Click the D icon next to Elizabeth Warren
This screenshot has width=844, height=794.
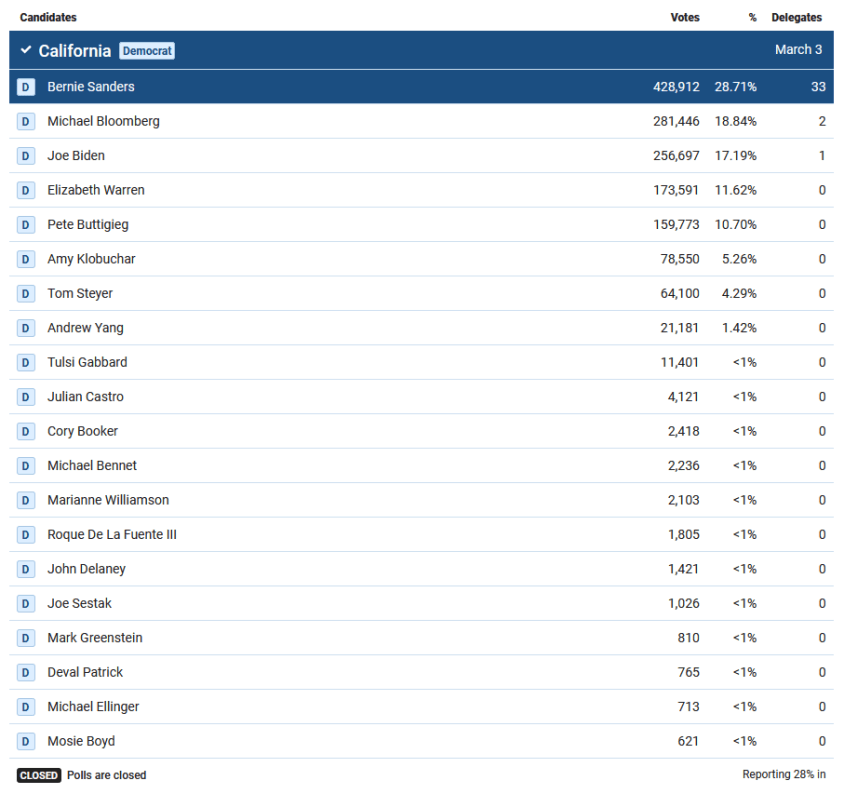pos(24,190)
